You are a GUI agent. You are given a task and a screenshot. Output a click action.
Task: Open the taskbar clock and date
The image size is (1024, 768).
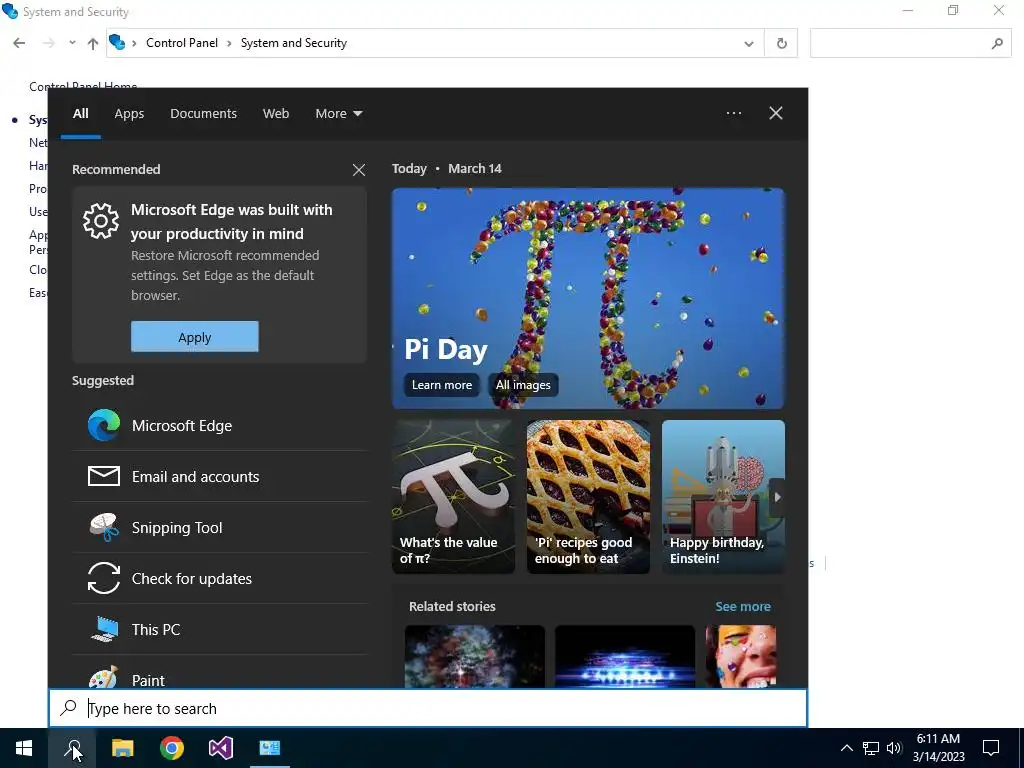(x=938, y=748)
